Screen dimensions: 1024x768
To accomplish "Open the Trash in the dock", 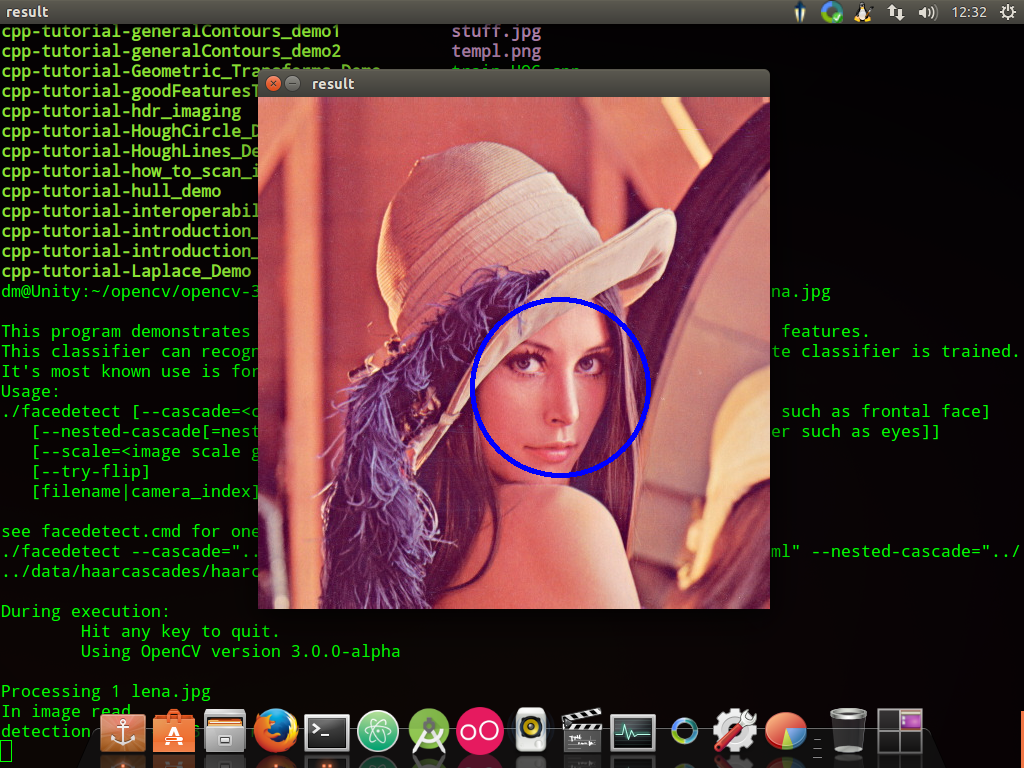I will tap(848, 731).
